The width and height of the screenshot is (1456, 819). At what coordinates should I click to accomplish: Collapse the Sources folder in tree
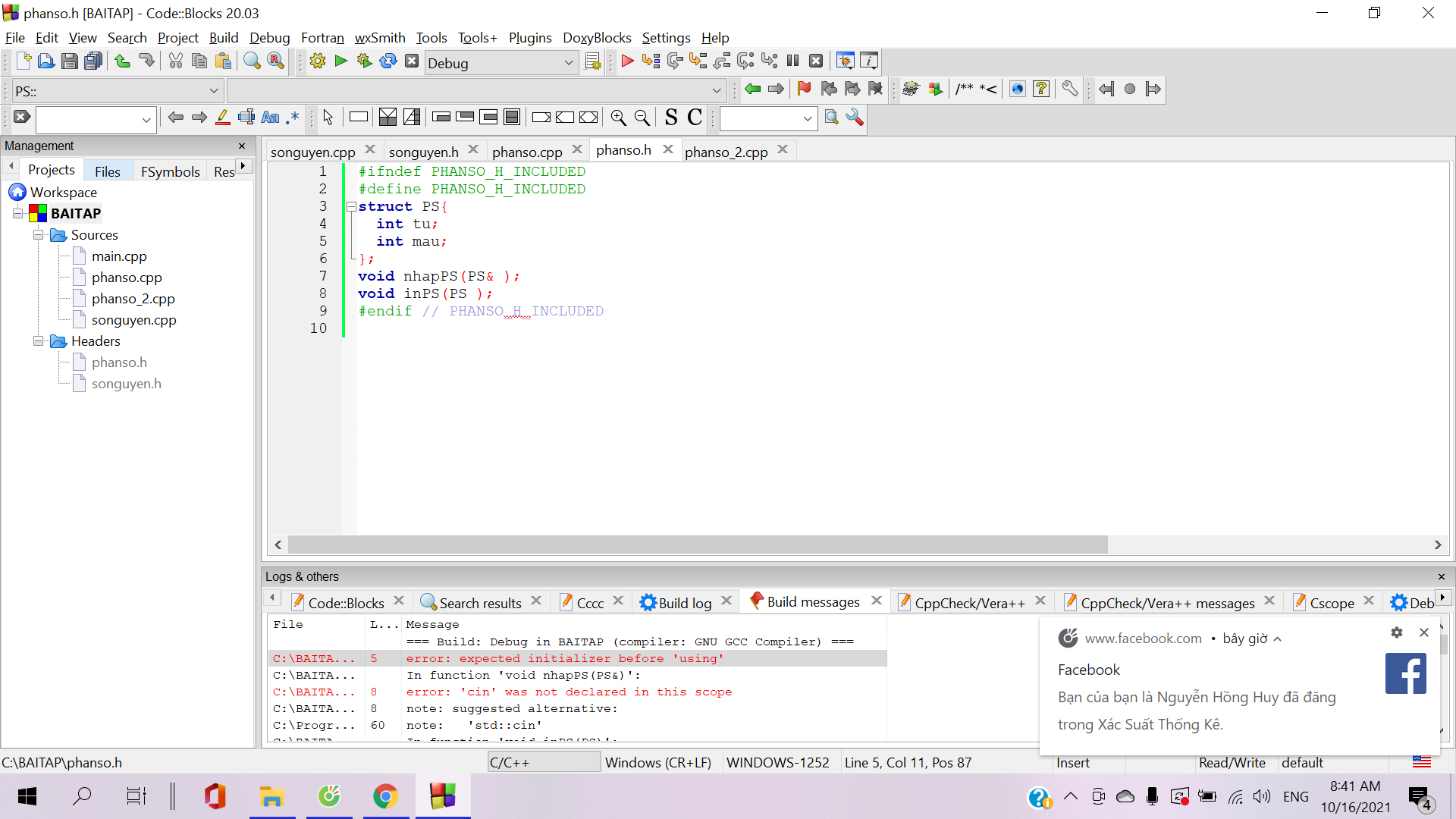click(38, 235)
